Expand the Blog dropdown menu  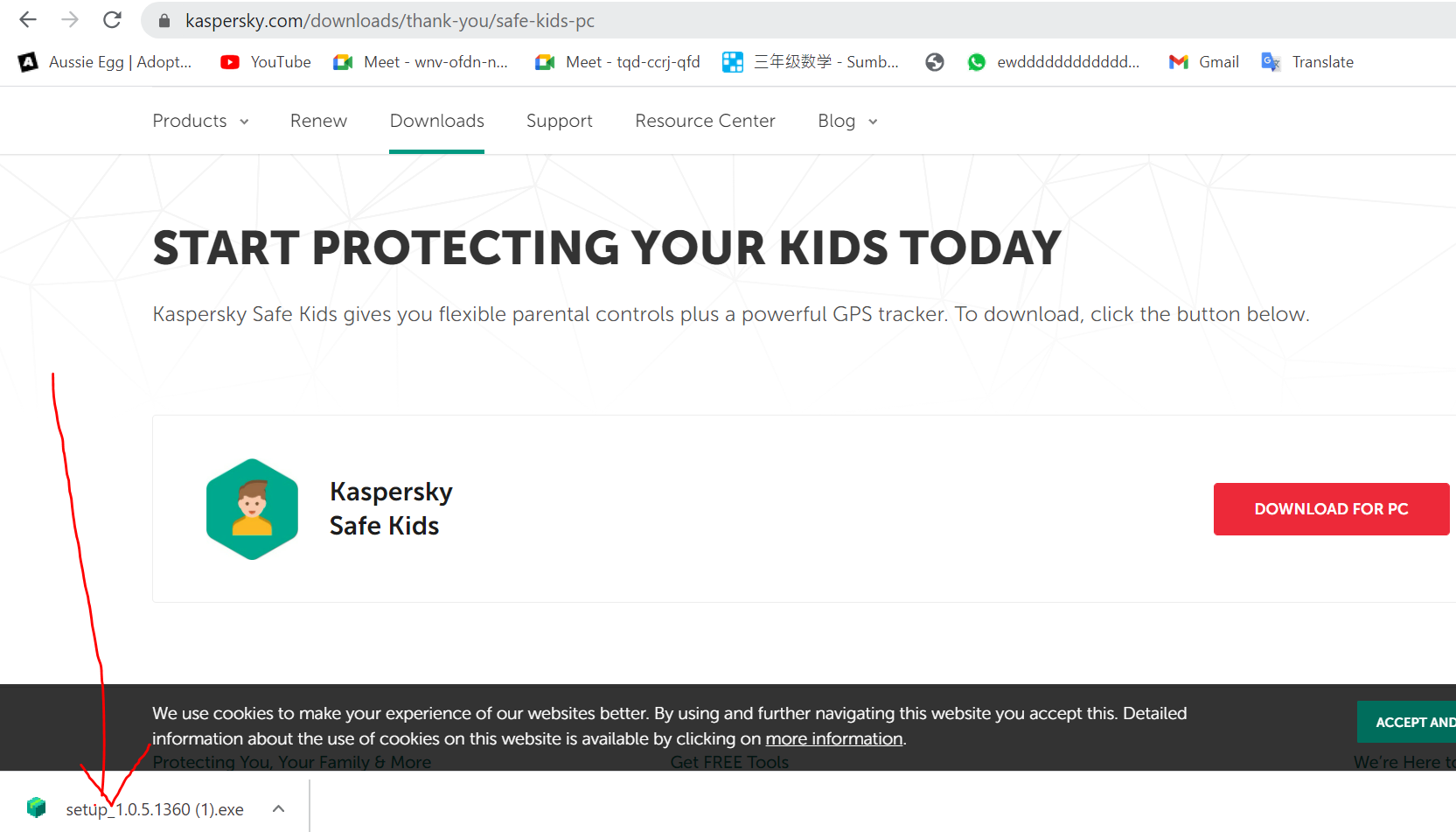846,121
